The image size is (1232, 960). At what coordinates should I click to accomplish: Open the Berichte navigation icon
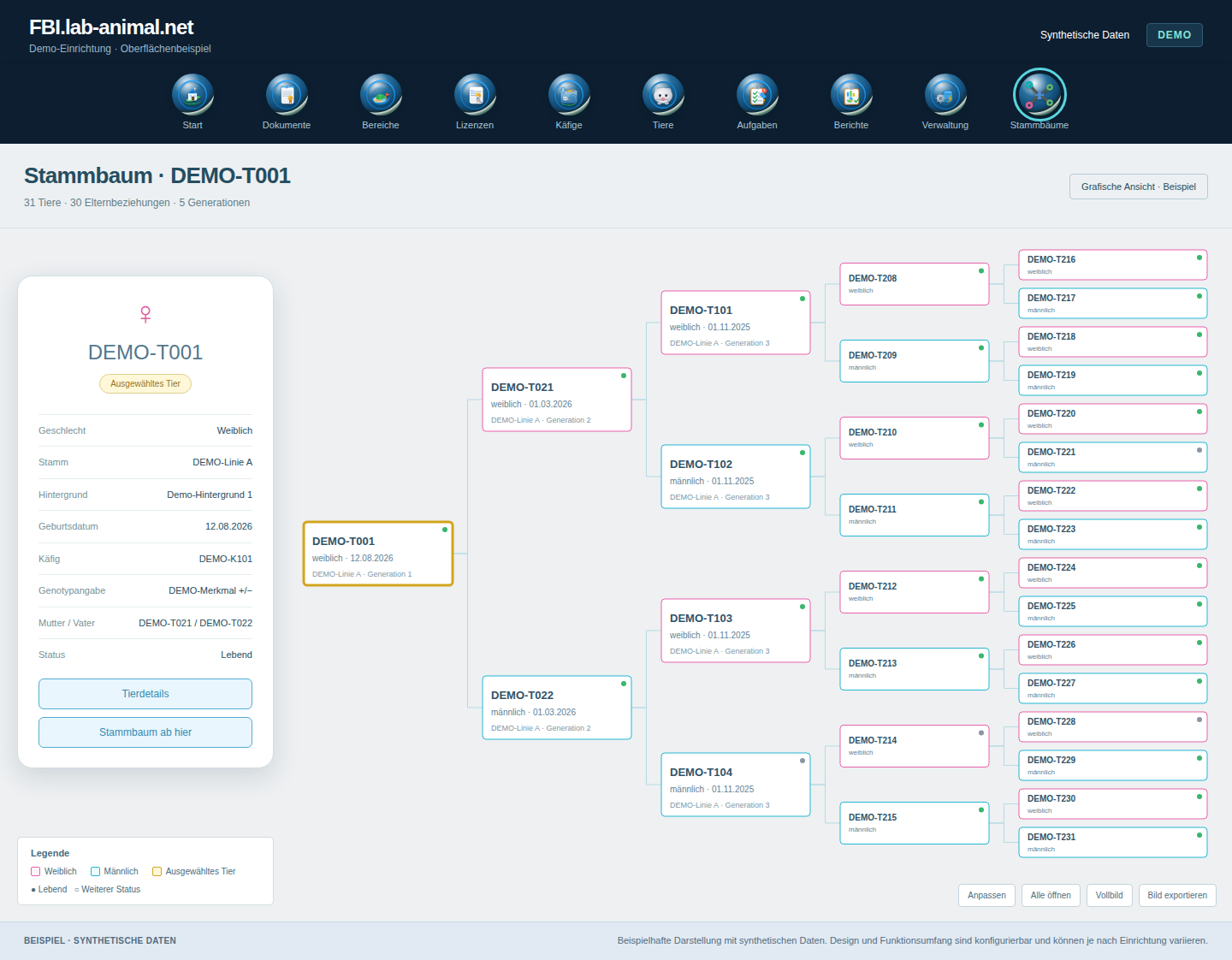pyautogui.click(x=851, y=95)
